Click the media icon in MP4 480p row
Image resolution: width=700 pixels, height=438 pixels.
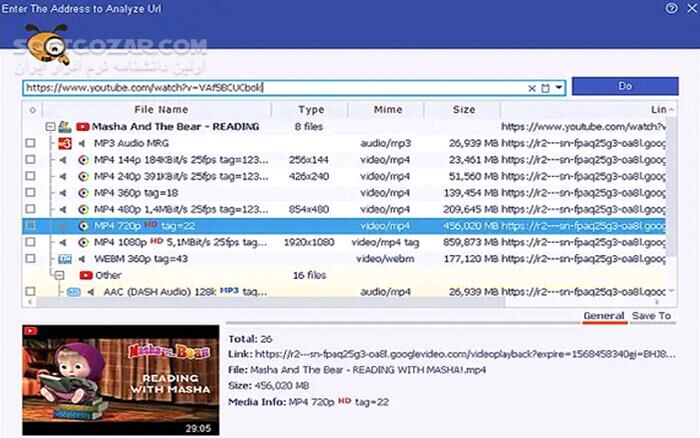click(83, 209)
